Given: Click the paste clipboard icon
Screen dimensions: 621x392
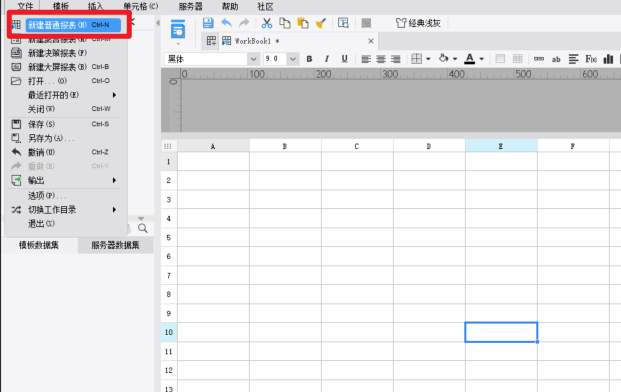Looking at the screenshot, I should pos(303,23).
